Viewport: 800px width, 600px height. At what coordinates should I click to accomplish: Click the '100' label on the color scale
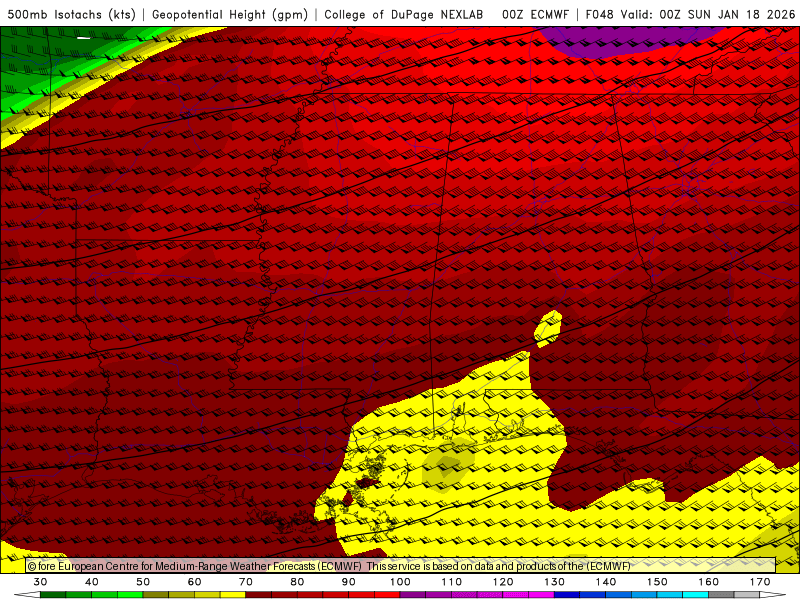click(x=400, y=582)
